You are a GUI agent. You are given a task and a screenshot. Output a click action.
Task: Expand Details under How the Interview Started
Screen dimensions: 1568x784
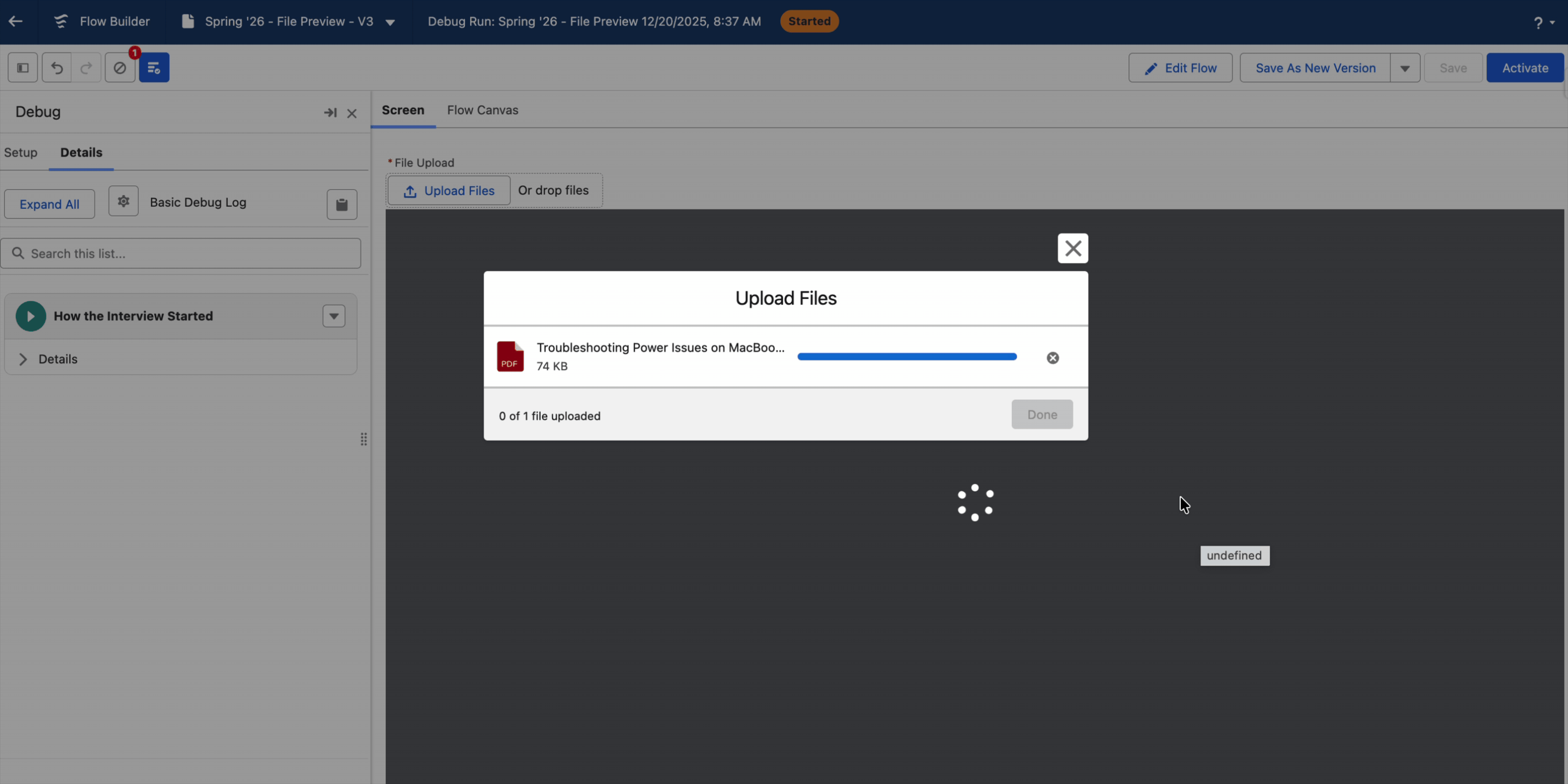[x=23, y=359]
